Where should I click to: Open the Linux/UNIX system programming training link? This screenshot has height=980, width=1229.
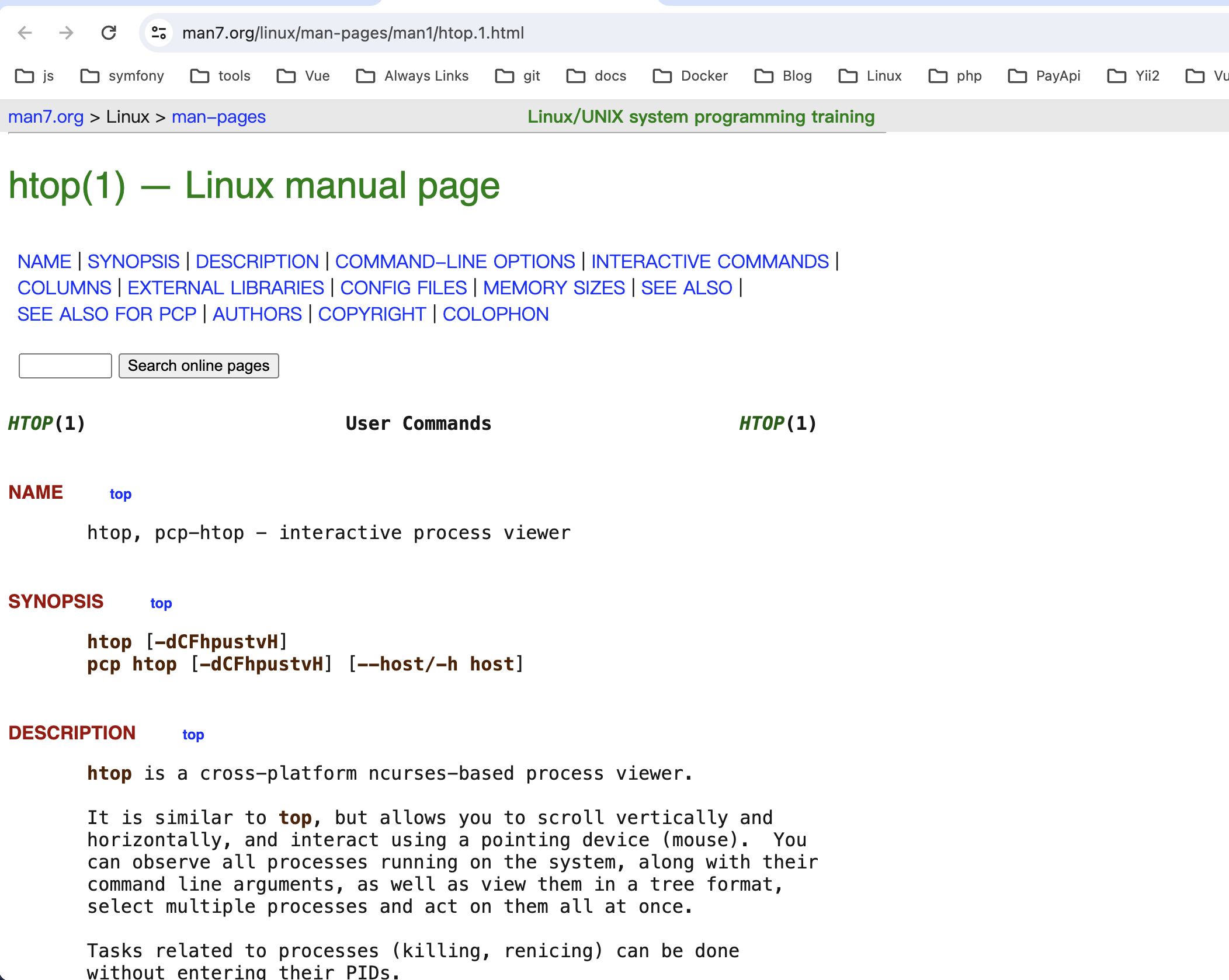(x=700, y=117)
